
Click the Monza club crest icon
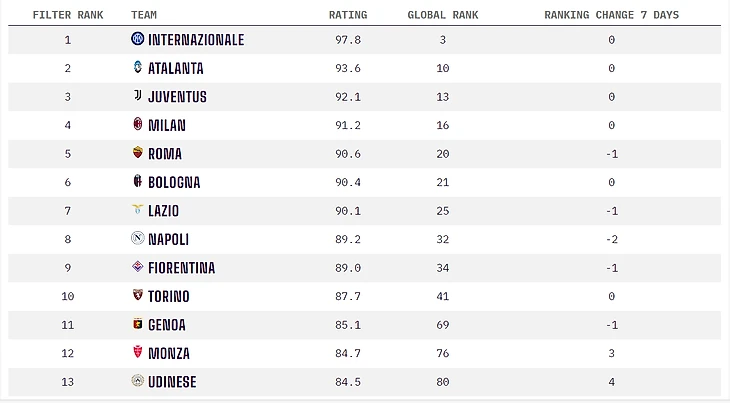pyautogui.click(x=138, y=353)
